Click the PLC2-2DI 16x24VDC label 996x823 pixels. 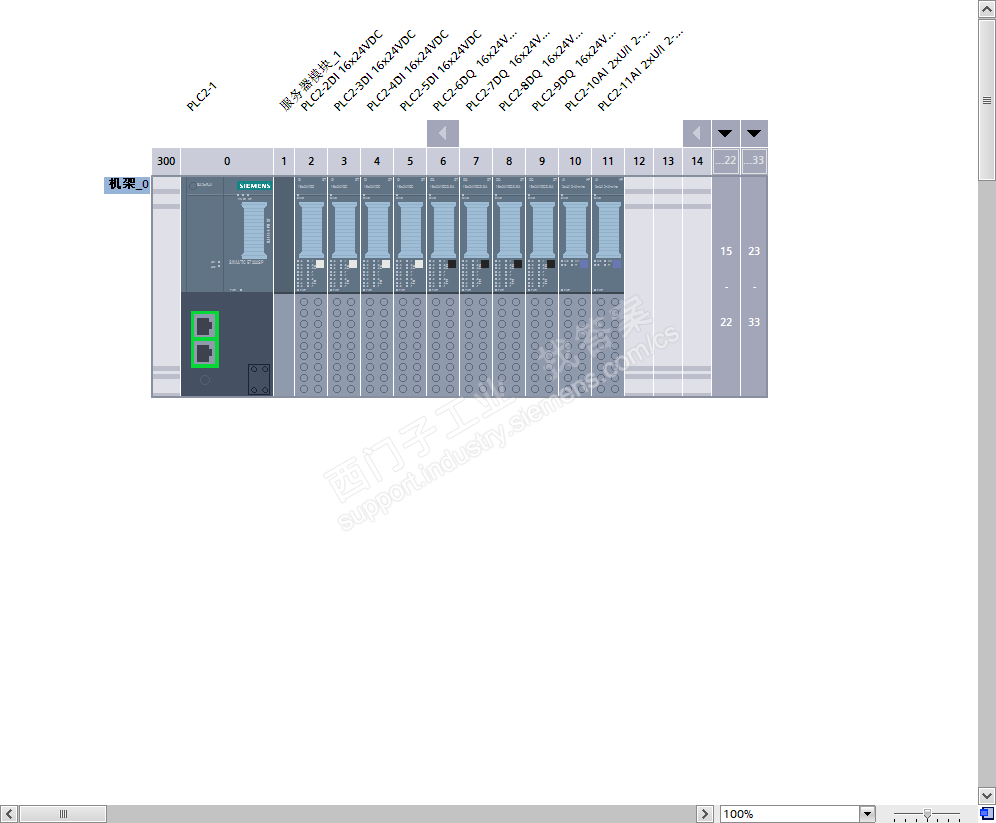click(342, 70)
